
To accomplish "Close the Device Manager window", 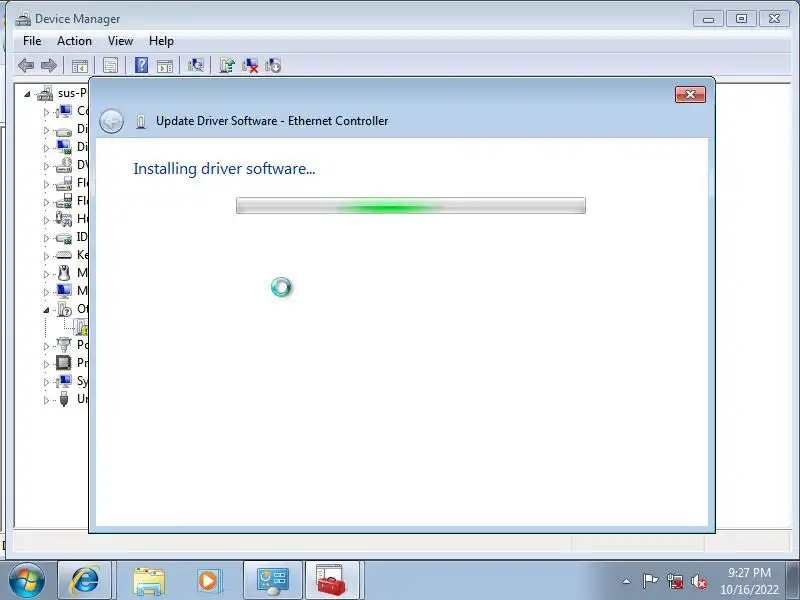I will (774, 19).
